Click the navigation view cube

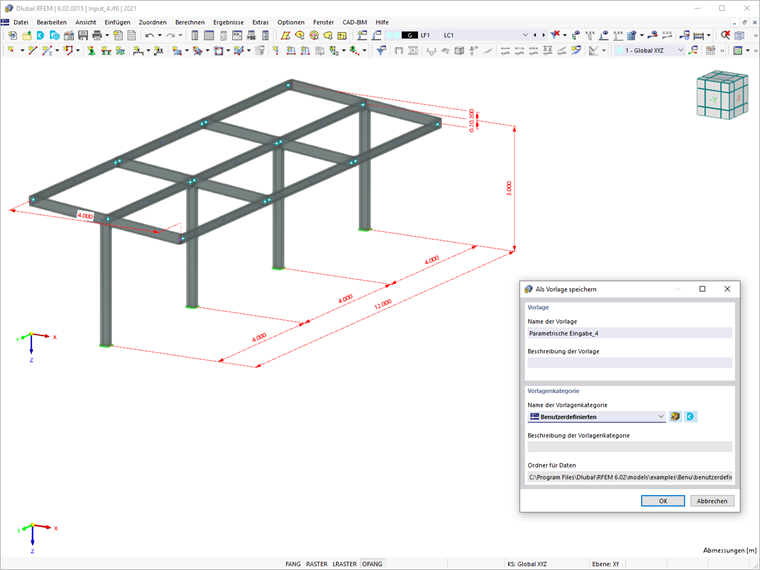tap(722, 95)
